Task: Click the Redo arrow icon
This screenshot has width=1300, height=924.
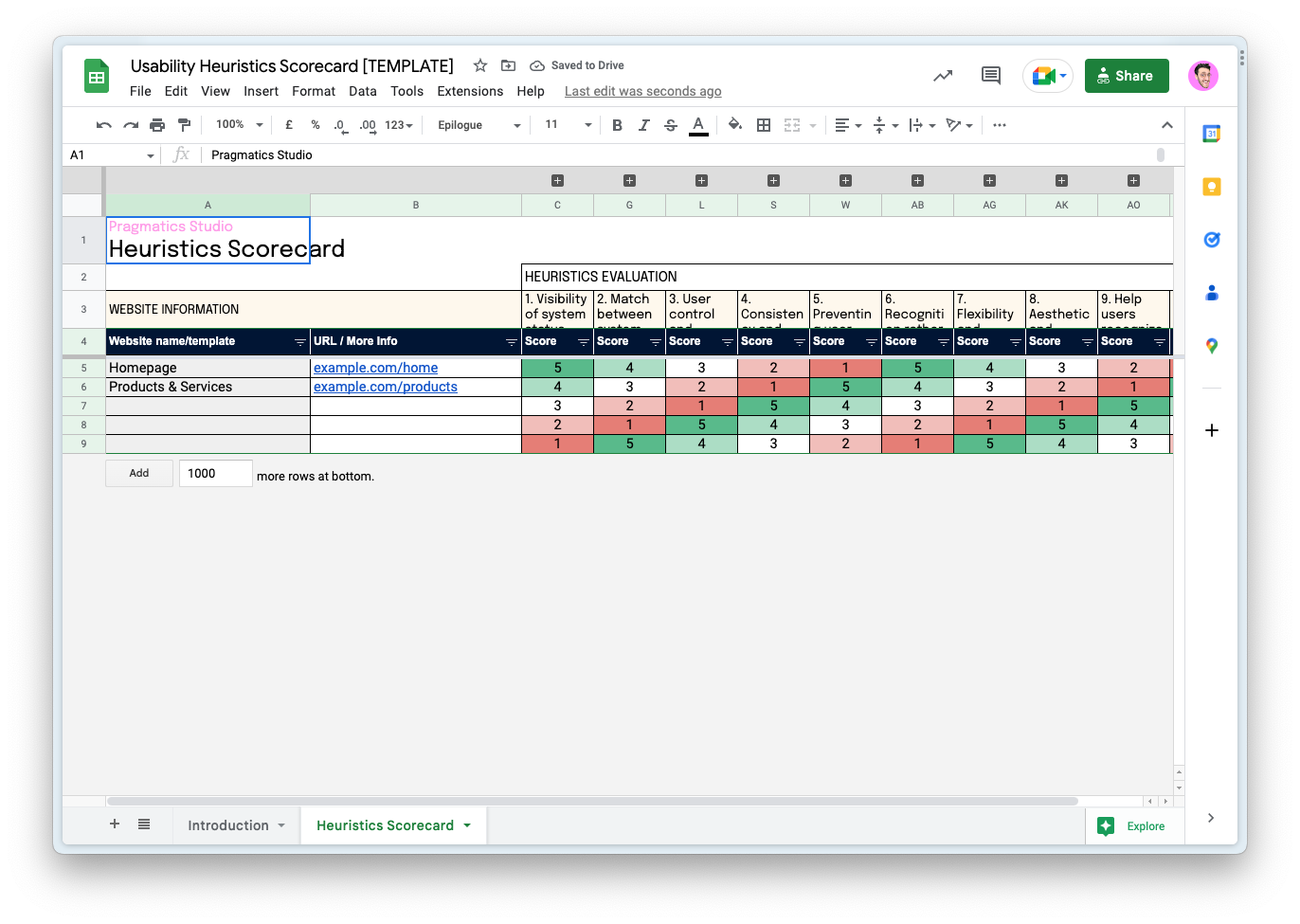Action: click(x=131, y=125)
